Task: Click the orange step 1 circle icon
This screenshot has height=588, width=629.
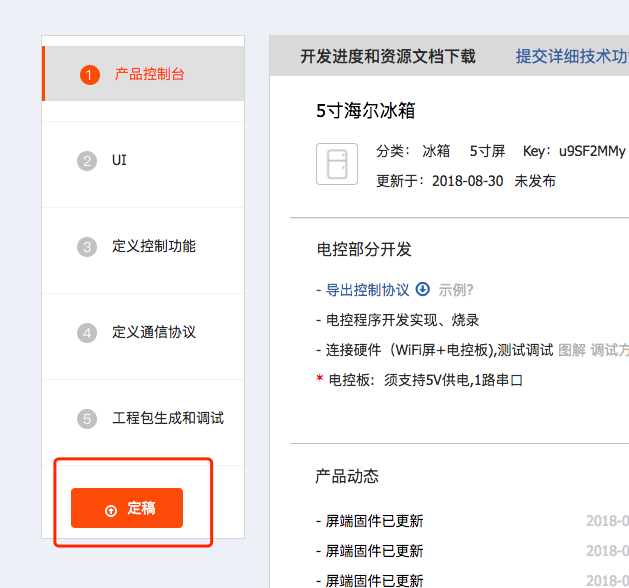Action: (x=90, y=75)
